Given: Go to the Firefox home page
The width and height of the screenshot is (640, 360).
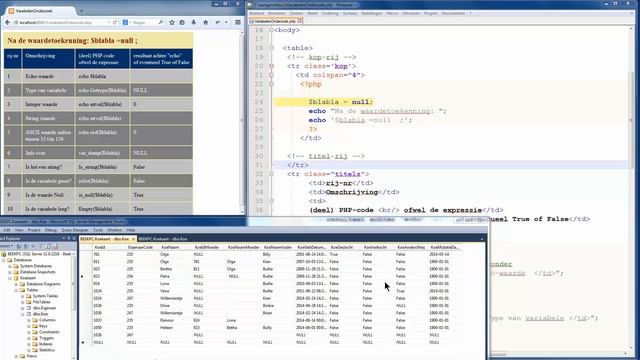Looking at the screenshot, I should pos(205,22).
